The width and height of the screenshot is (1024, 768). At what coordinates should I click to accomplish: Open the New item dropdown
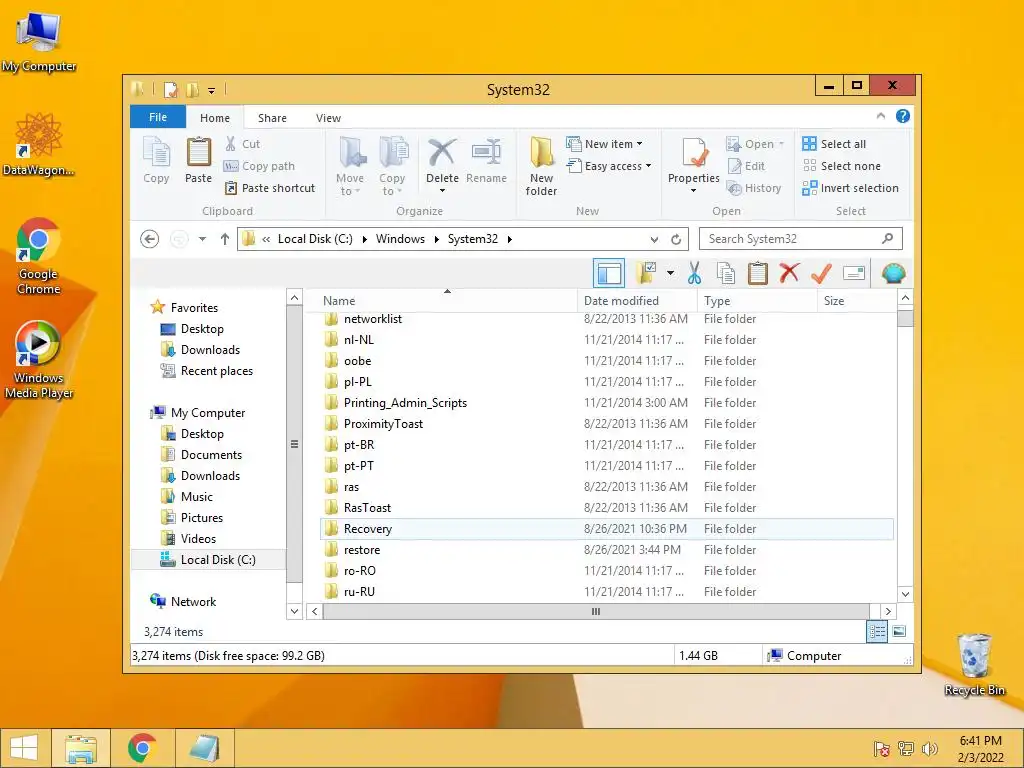605,144
